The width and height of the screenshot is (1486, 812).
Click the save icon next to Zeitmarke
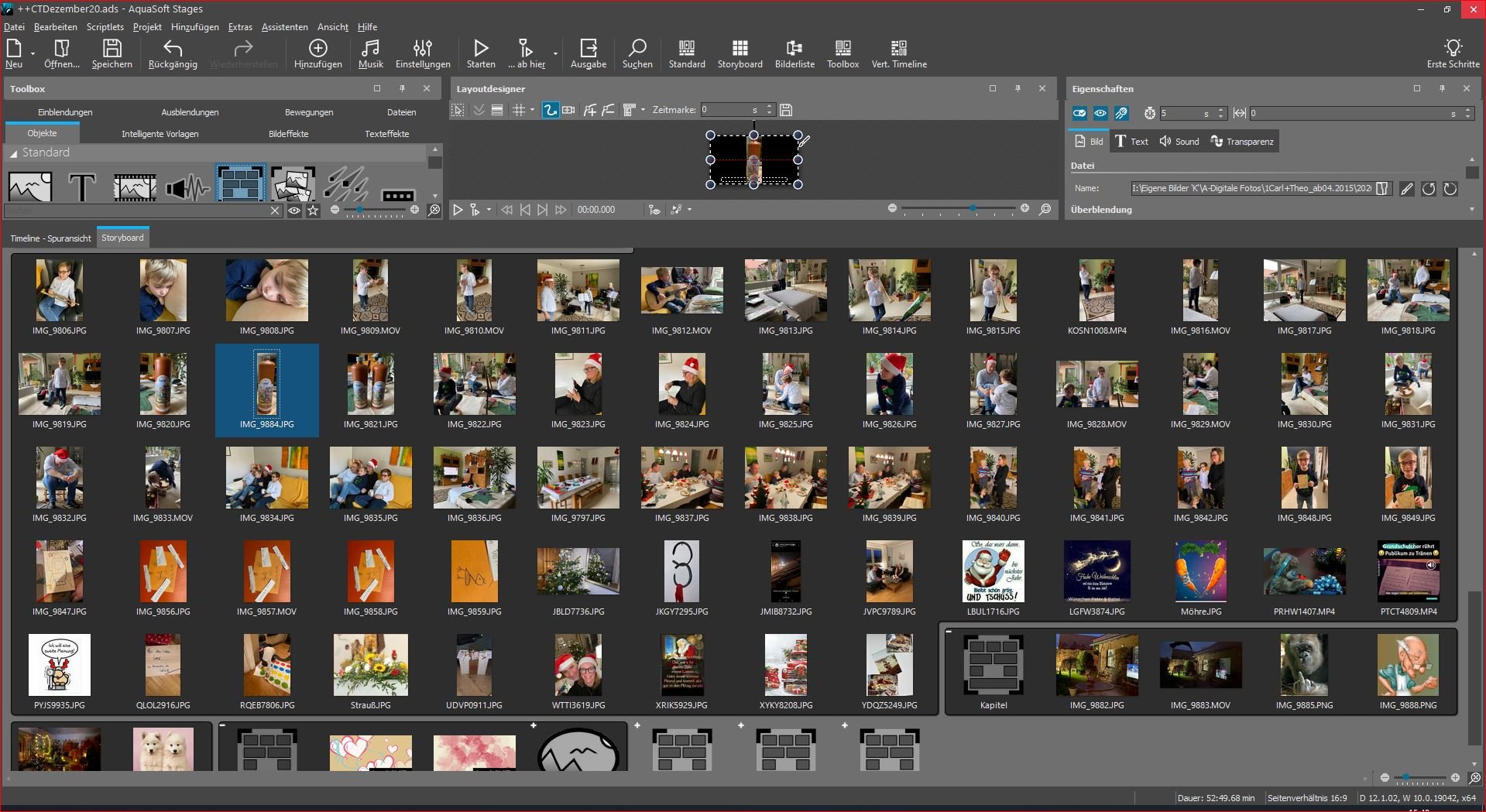(x=786, y=110)
